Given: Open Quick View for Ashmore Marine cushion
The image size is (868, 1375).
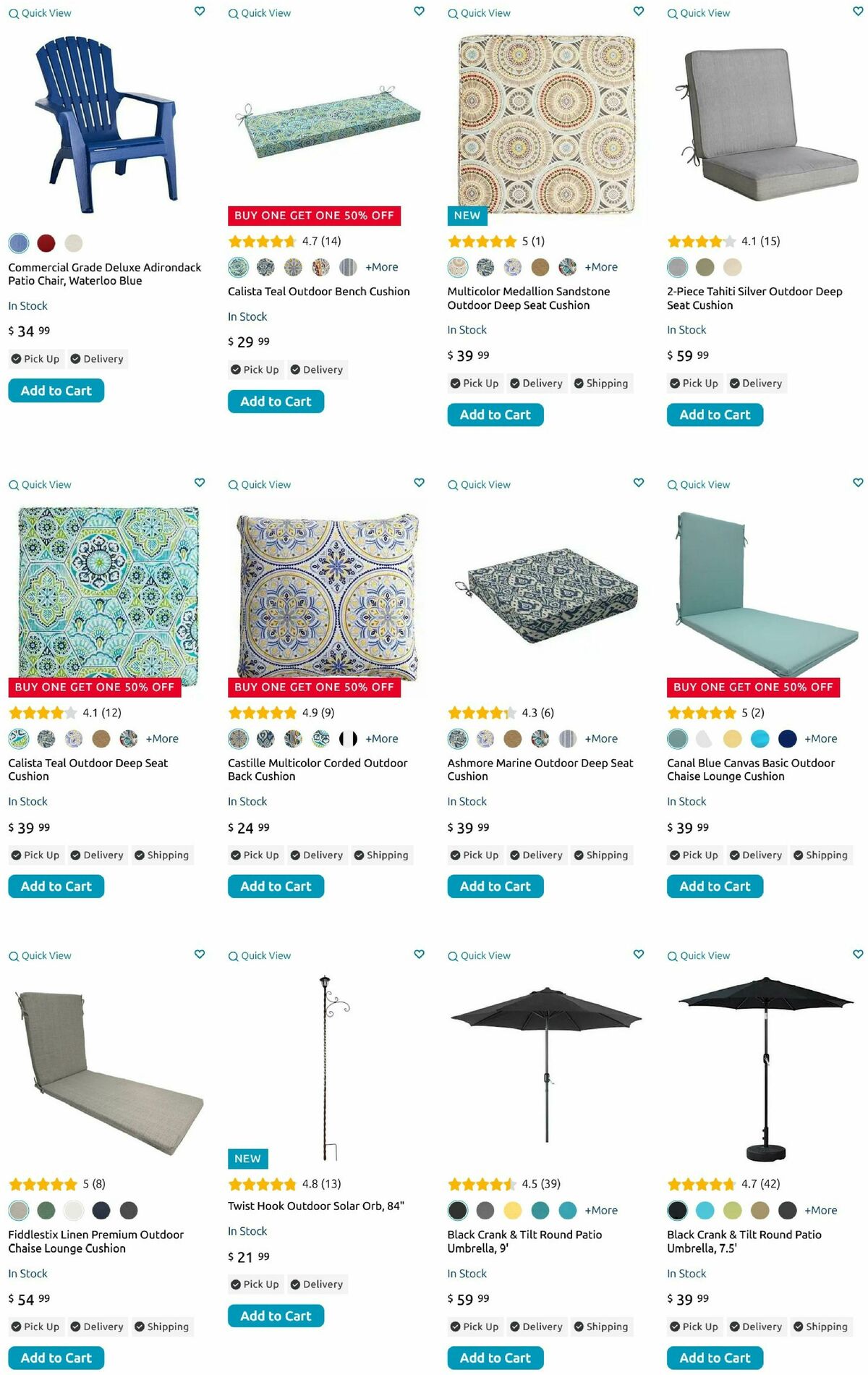Looking at the screenshot, I should 479,485.
